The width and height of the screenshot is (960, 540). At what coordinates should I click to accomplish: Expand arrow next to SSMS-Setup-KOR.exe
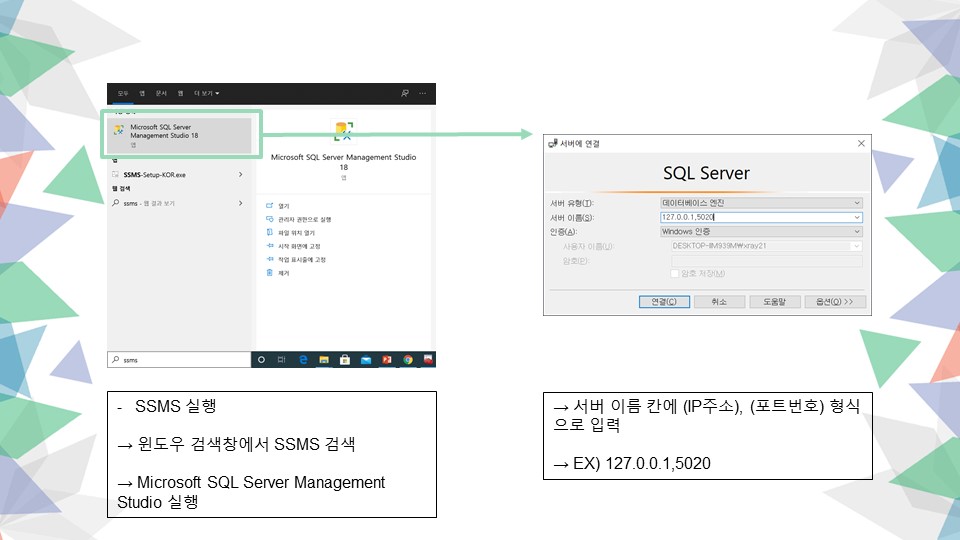[x=241, y=174]
